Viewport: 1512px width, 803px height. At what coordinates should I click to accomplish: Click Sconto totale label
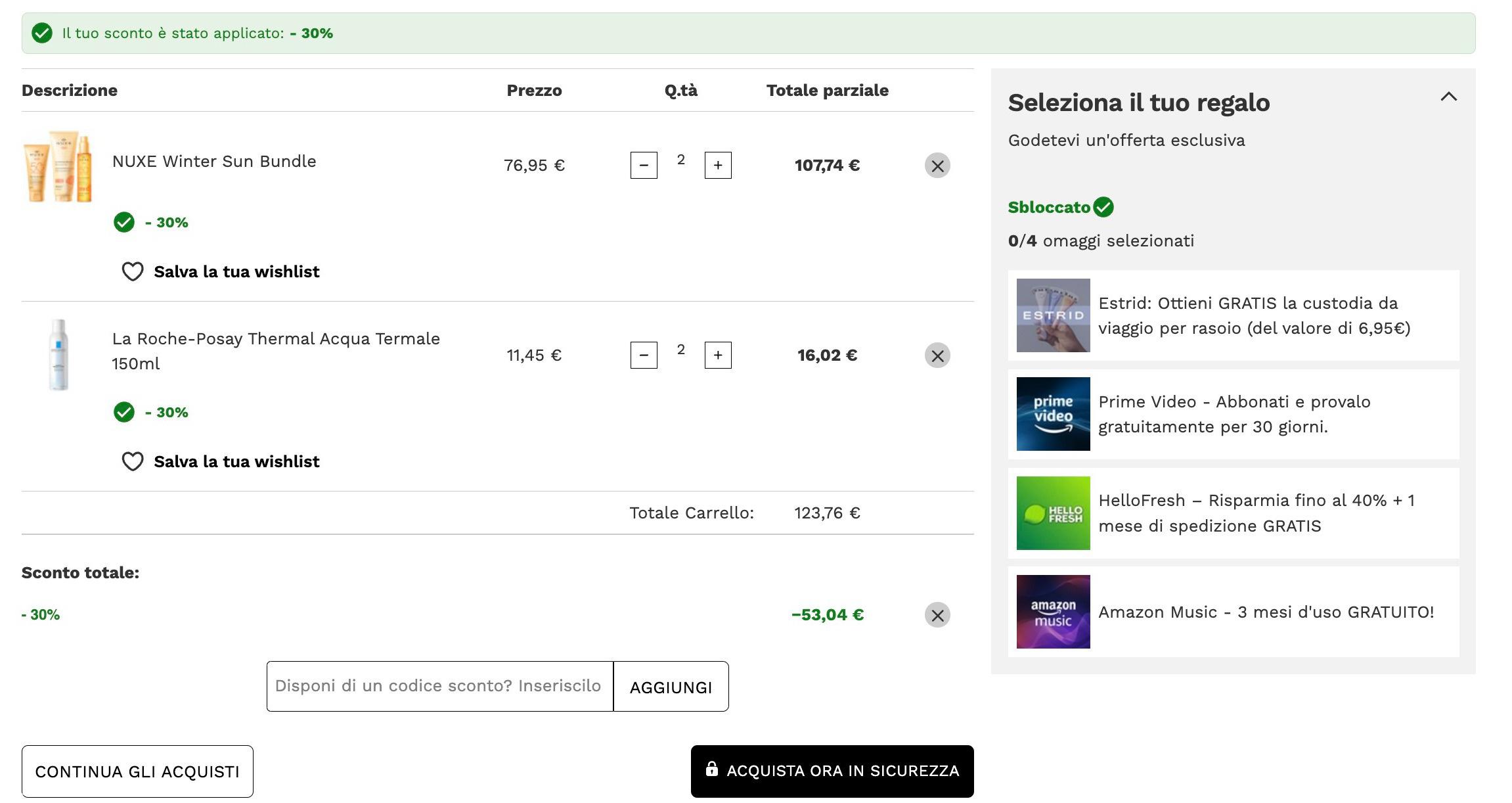coord(80,572)
